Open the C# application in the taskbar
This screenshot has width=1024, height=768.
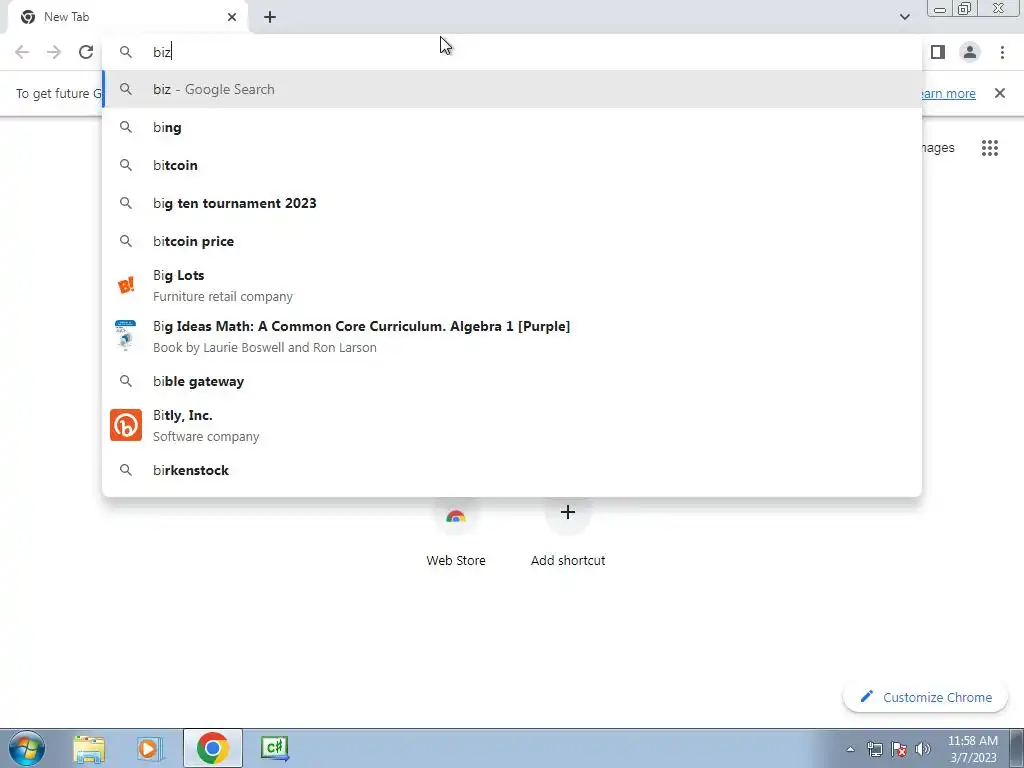pos(275,748)
